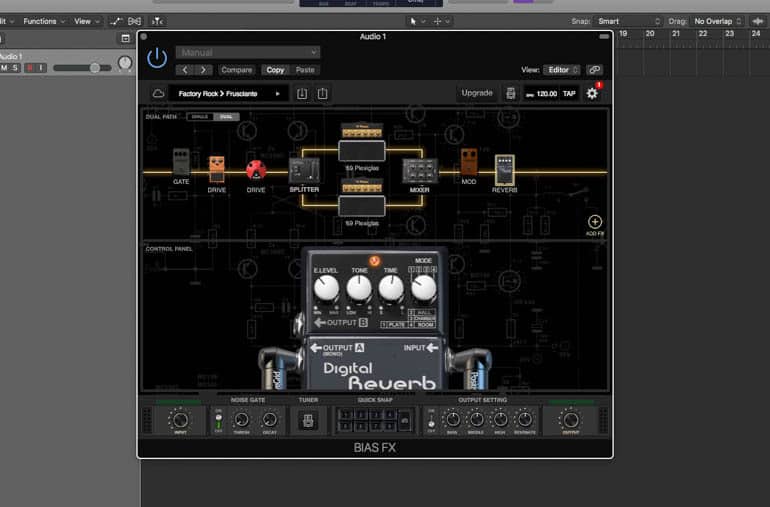Select the red round DRIVE pedal
The height and width of the screenshot is (507, 770).
[x=256, y=170]
